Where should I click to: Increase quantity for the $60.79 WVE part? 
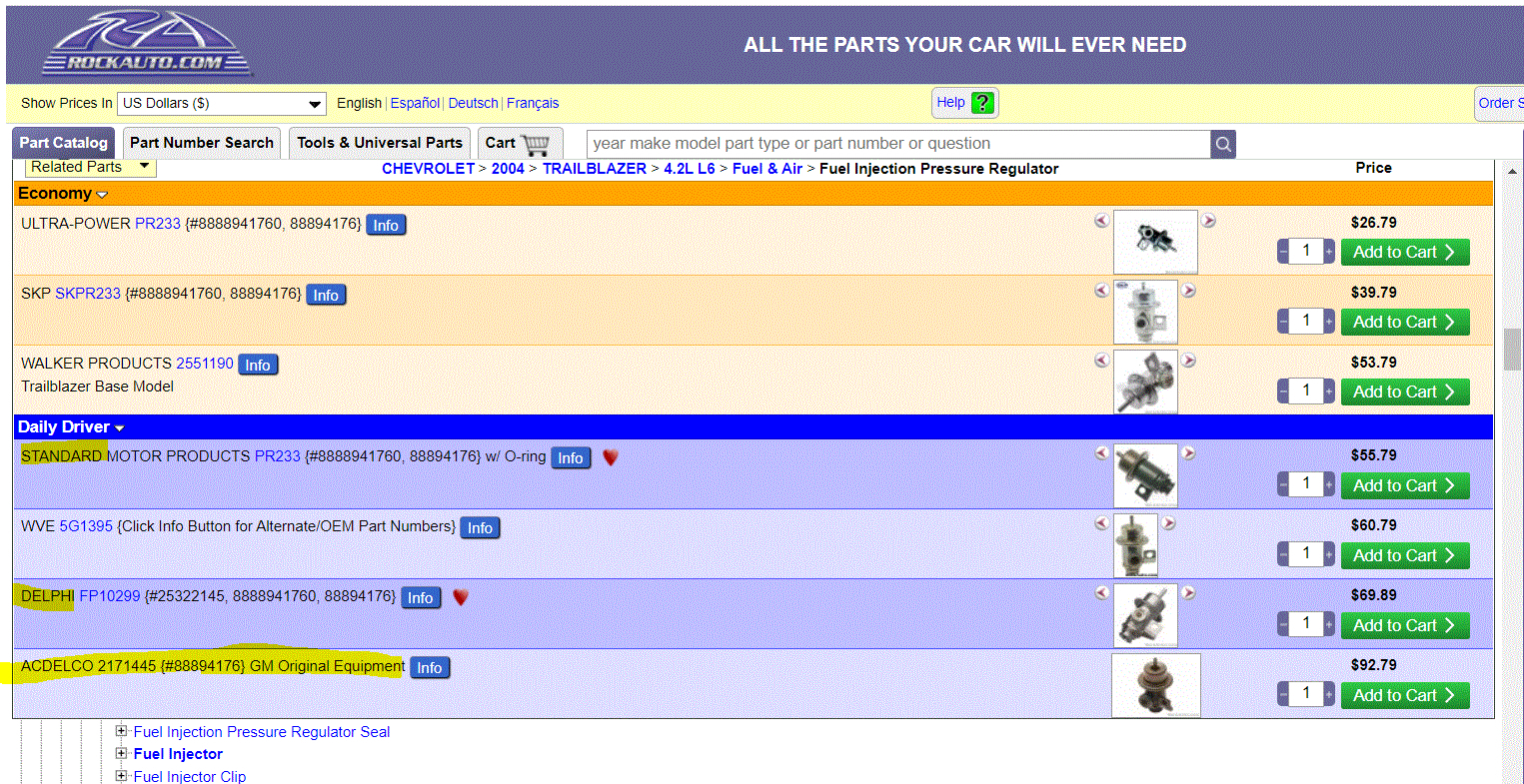pyautogui.click(x=1329, y=555)
